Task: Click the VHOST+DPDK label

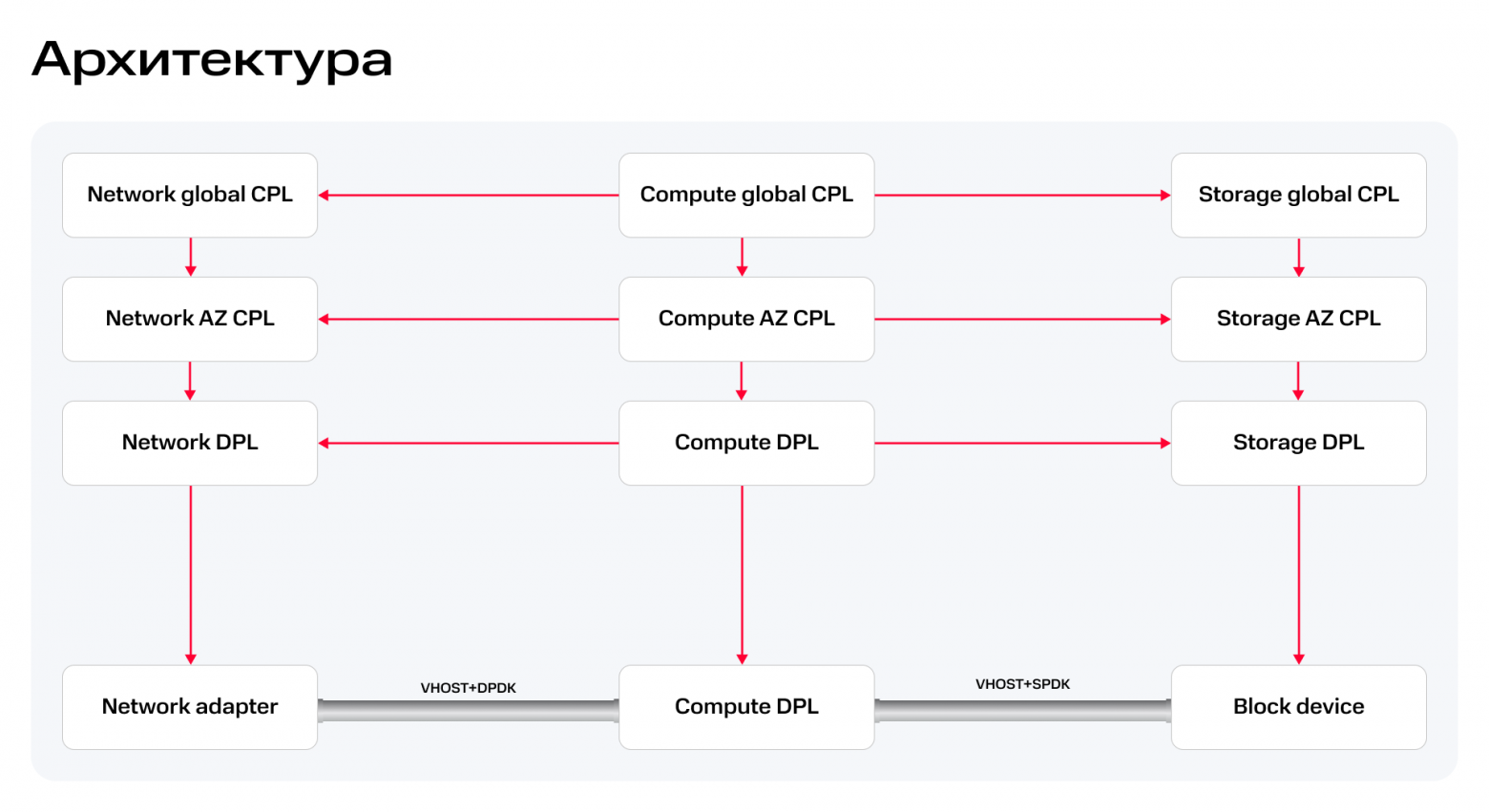Action: click(x=468, y=688)
